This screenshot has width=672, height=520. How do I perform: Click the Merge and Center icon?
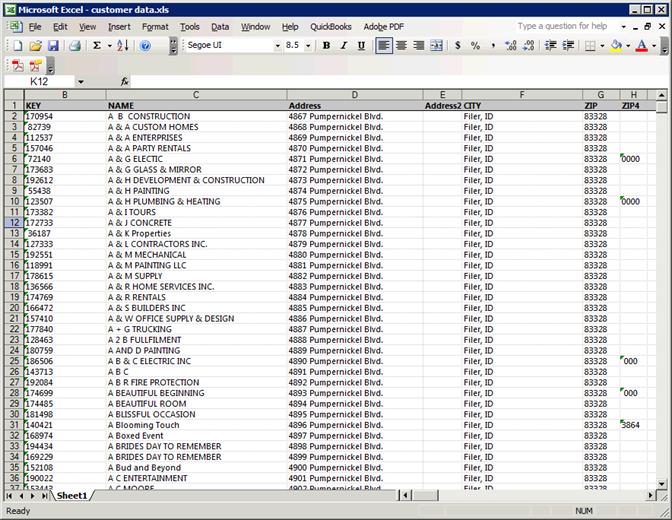(436, 46)
